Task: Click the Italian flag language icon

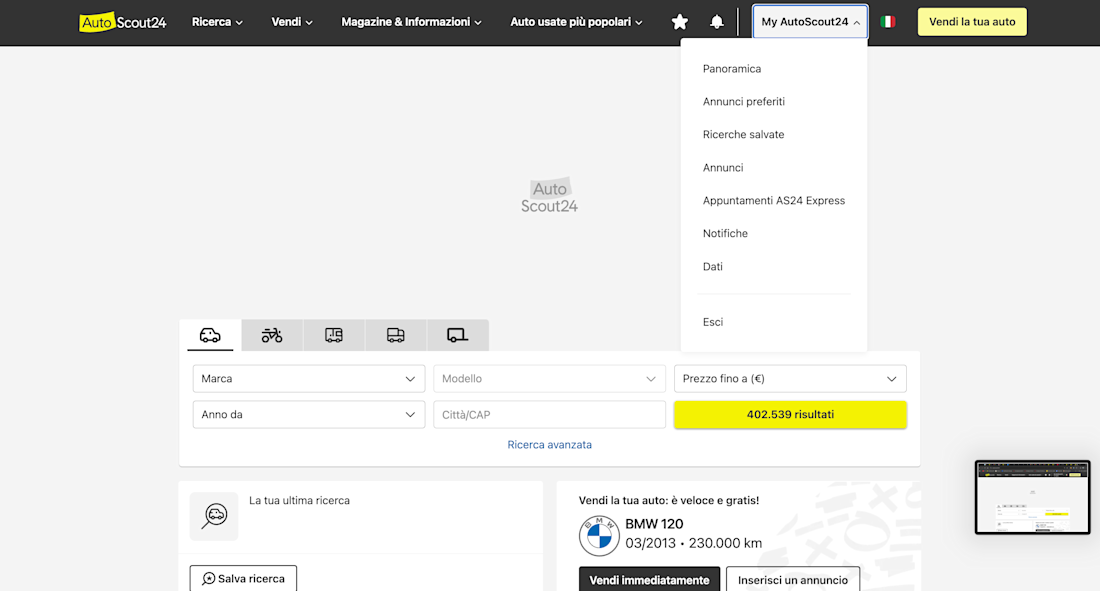Action: [888, 22]
